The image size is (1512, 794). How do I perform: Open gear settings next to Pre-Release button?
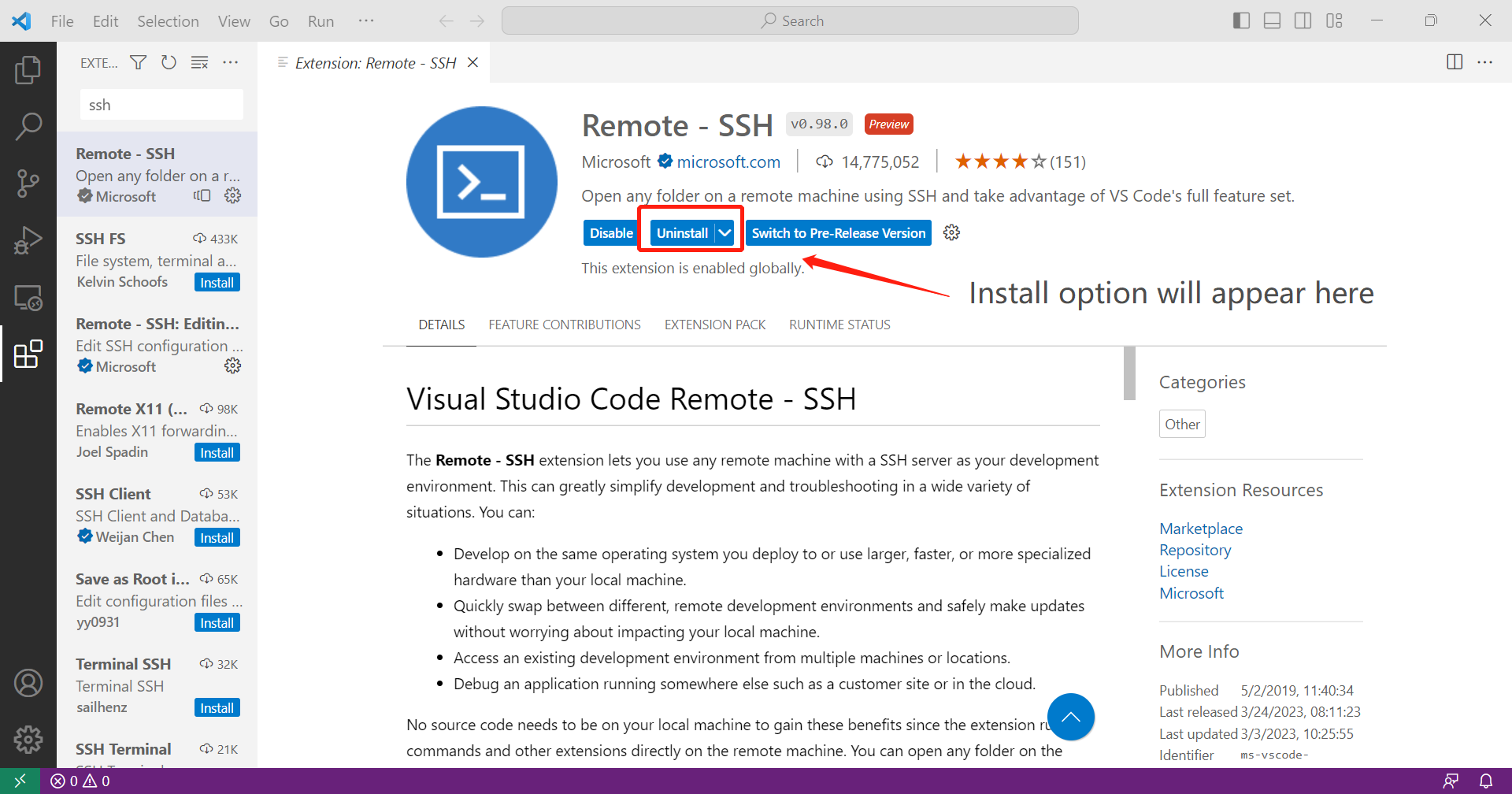click(x=951, y=232)
